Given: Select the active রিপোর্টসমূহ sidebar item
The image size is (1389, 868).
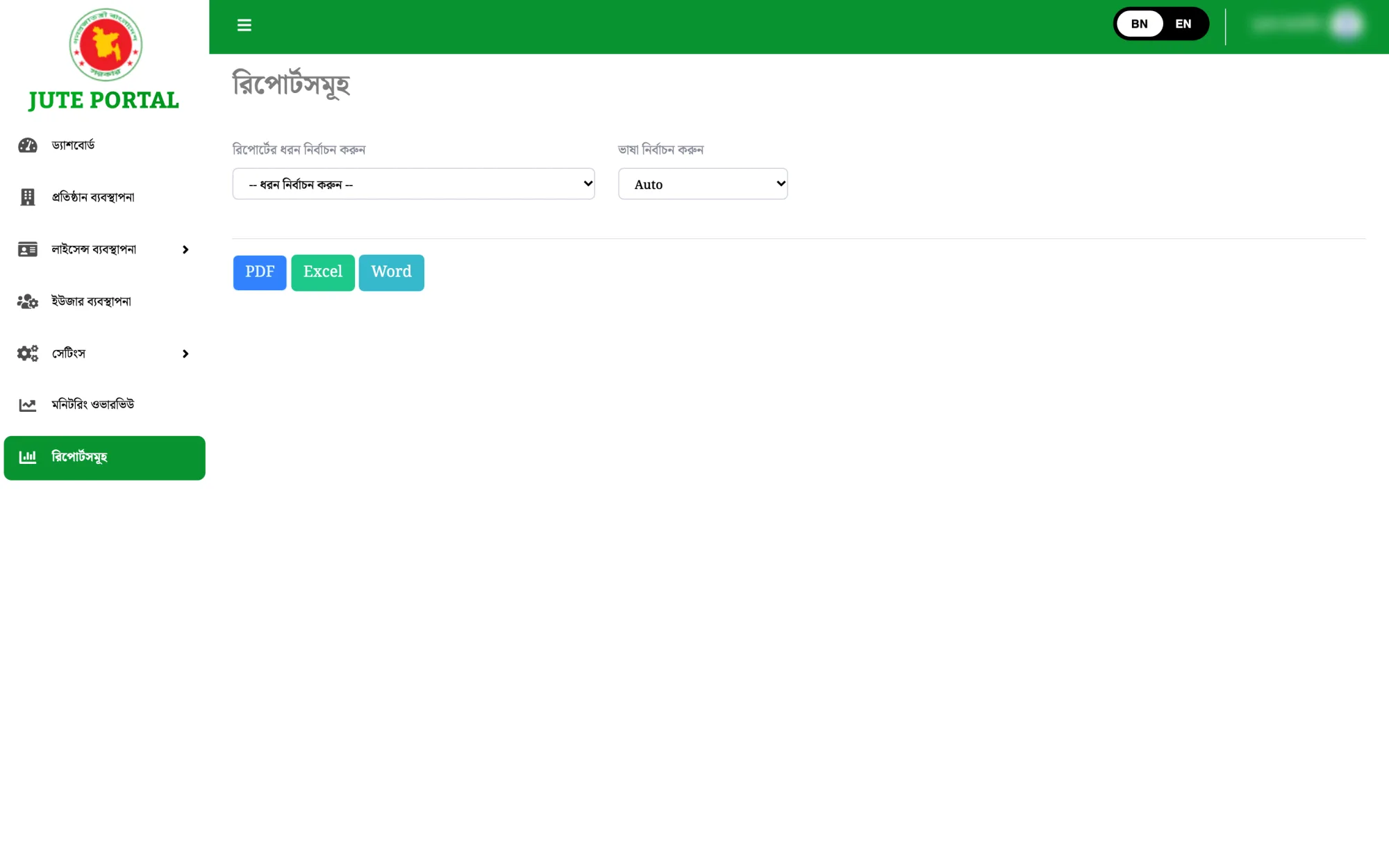Looking at the screenshot, I should 104,458.
